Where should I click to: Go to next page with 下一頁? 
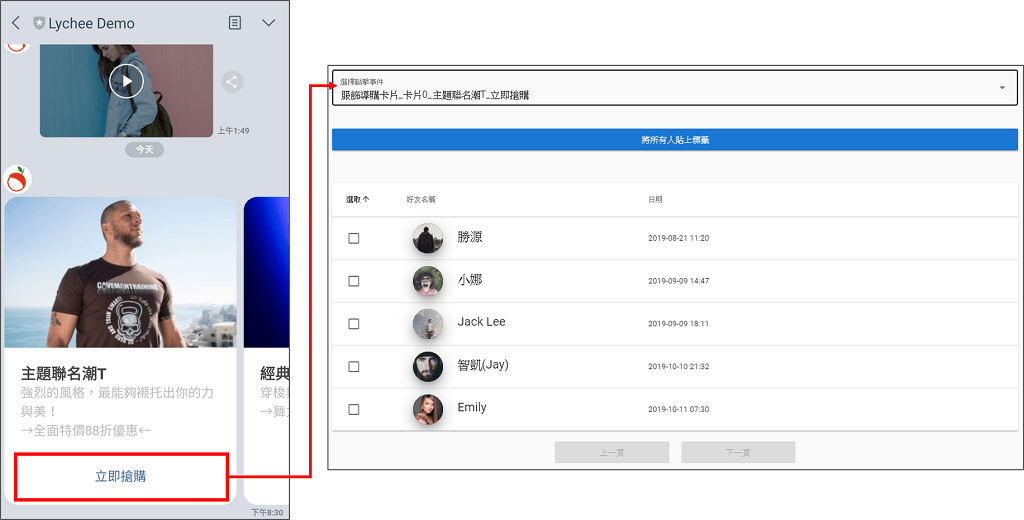tap(738, 453)
